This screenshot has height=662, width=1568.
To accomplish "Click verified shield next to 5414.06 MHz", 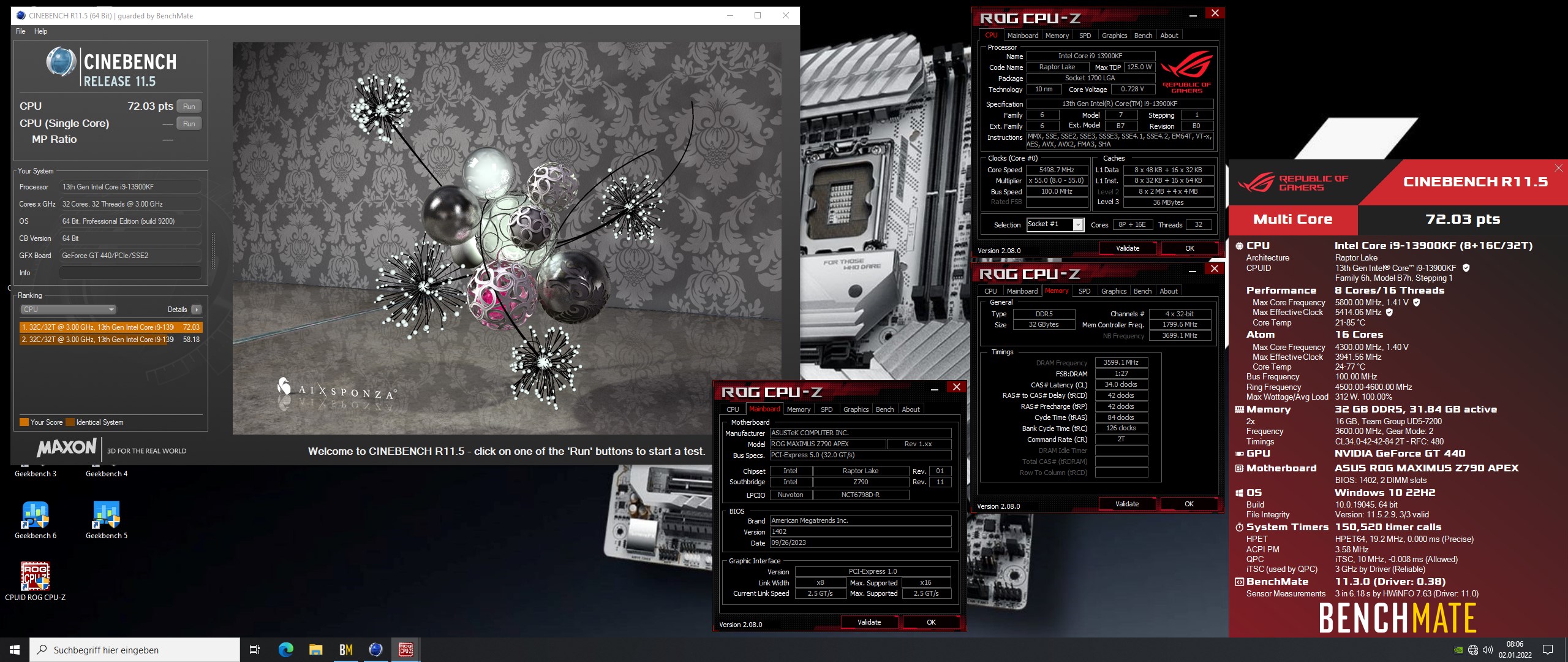I will [x=1389, y=312].
